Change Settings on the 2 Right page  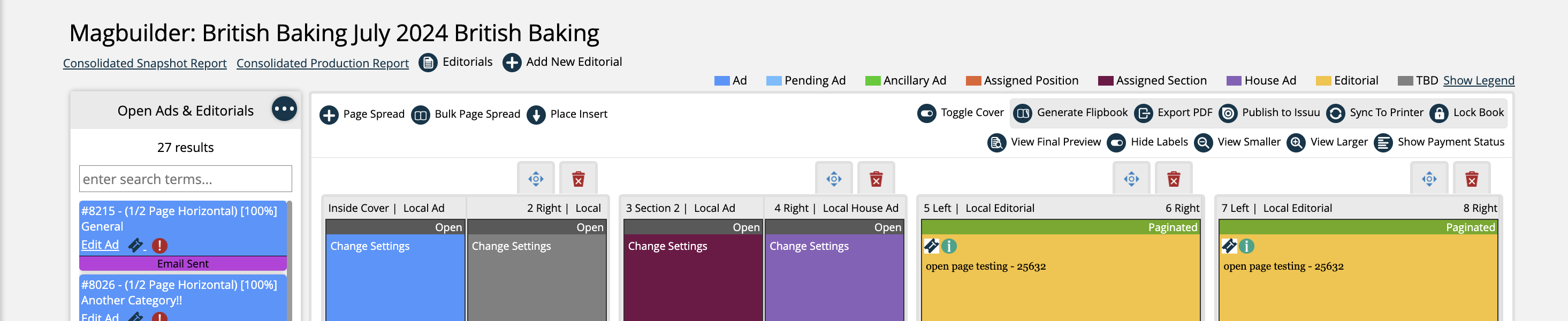511,246
